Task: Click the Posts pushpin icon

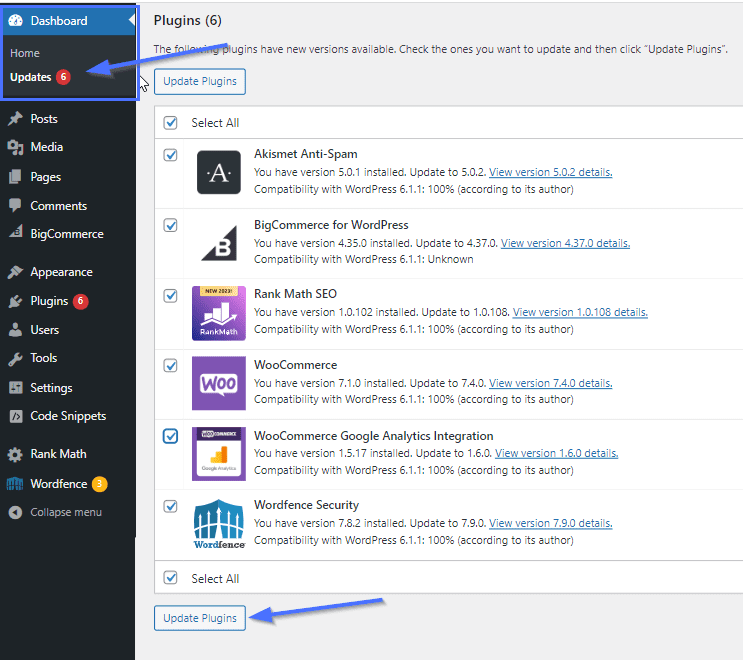Action: pyautogui.click(x=15, y=118)
